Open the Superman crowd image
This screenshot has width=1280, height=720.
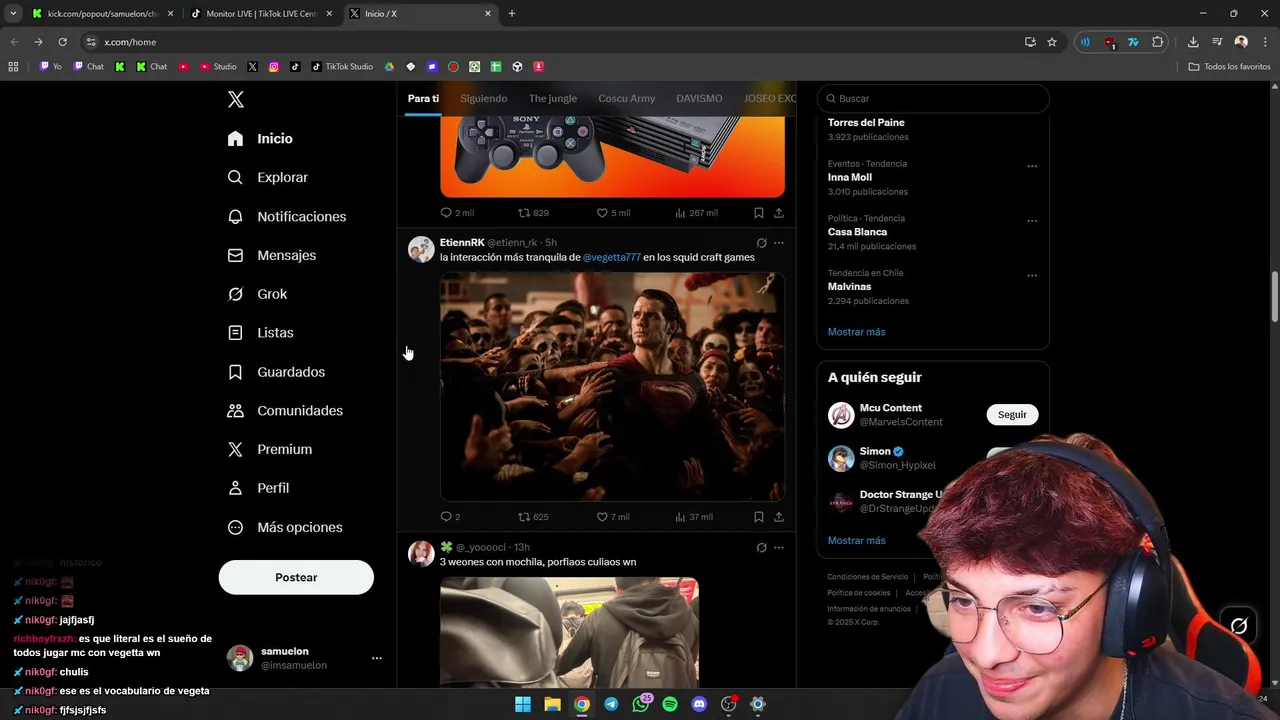(x=612, y=386)
